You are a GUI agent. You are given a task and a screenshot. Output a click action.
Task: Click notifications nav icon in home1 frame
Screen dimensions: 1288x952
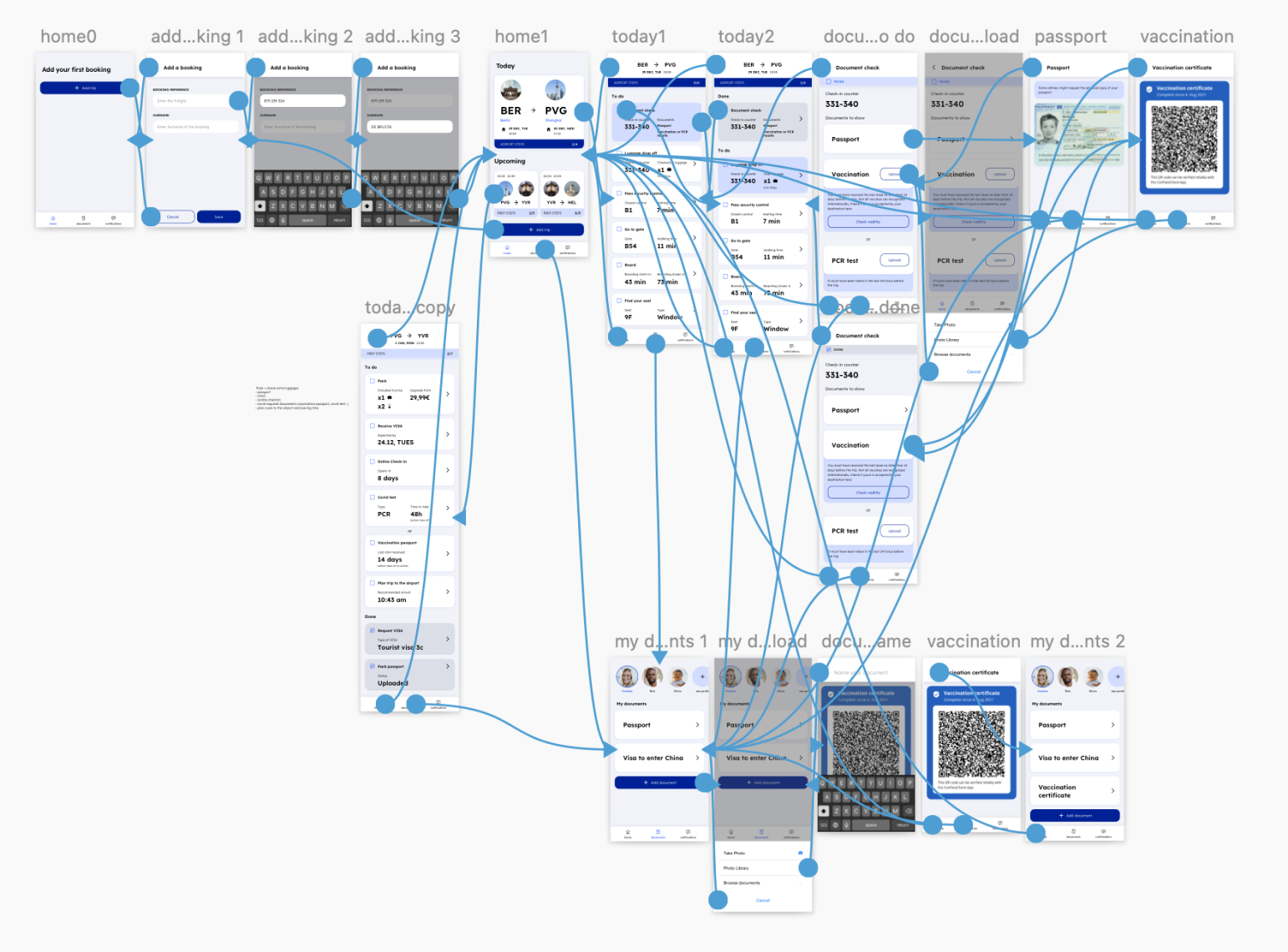click(567, 247)
